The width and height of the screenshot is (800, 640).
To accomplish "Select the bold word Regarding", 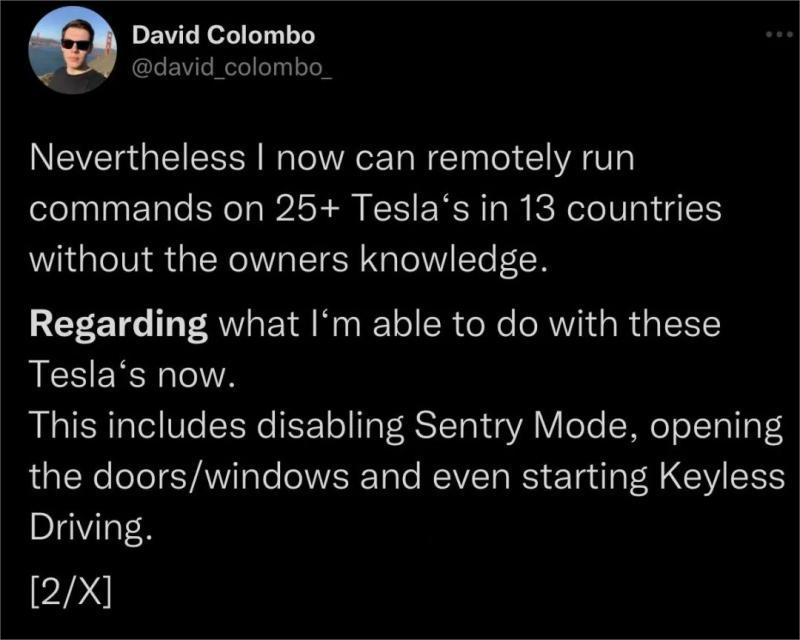I will 118,325.
